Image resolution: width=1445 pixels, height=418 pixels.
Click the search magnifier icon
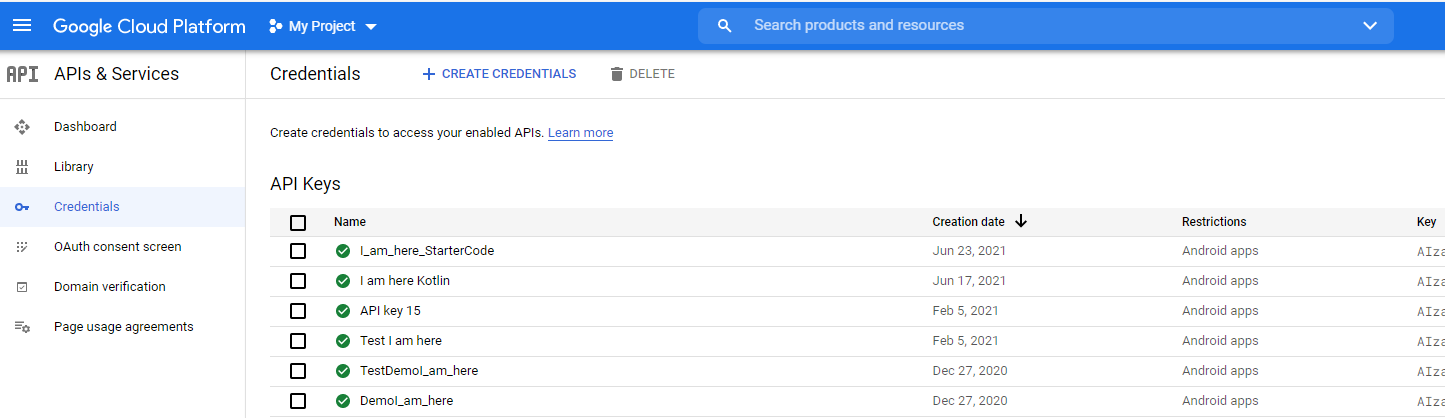coord(725,26)
